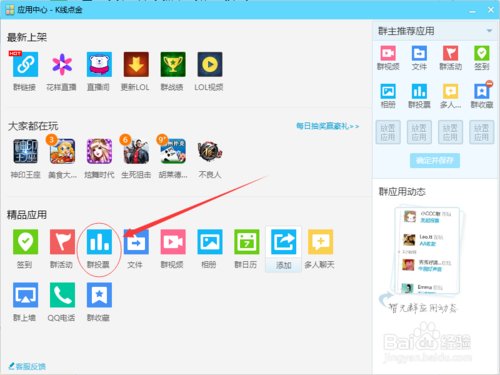Click the first empty 放置应用 slot

point(388,132)
